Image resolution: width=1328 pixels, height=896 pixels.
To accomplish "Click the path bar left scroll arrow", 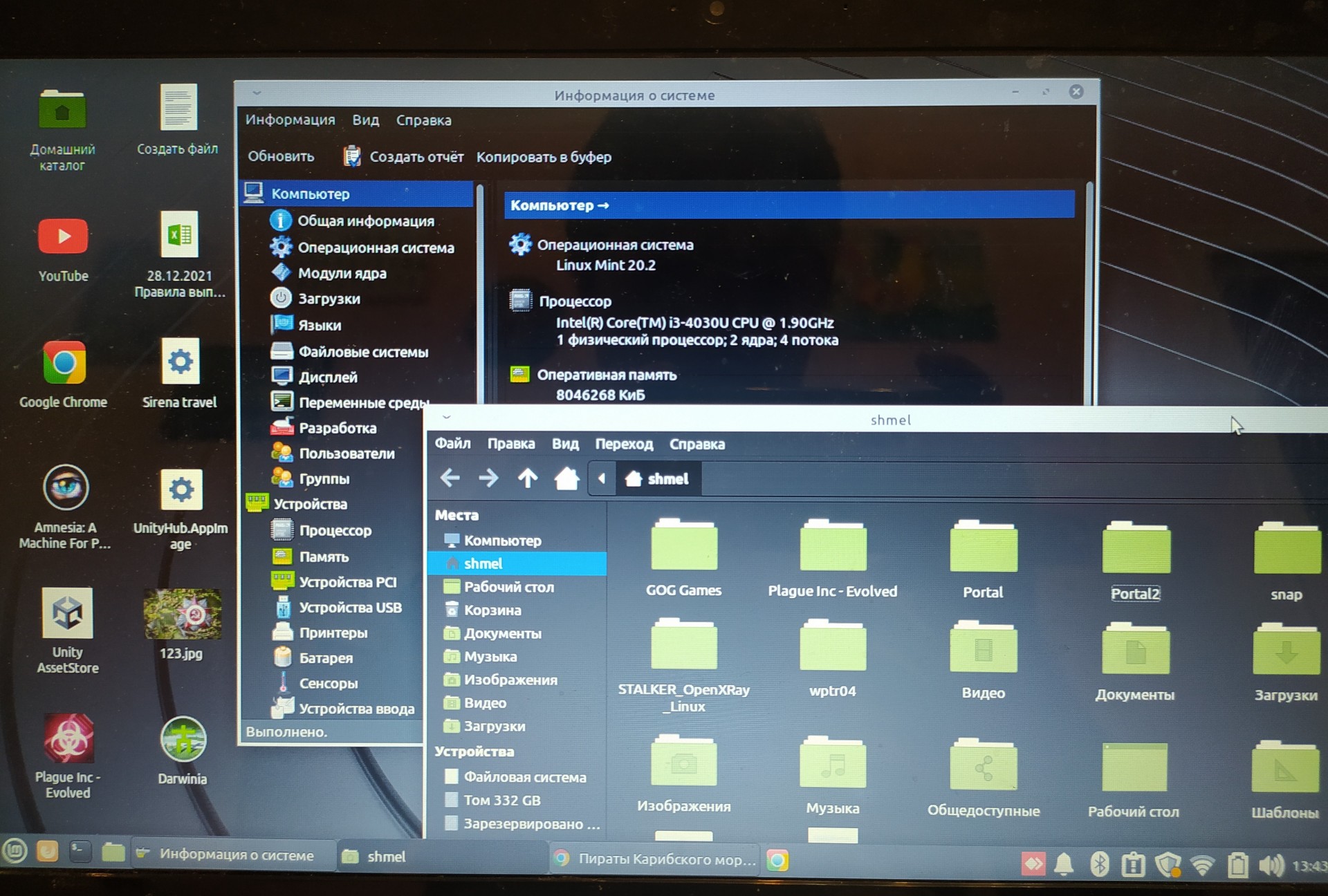I will (x=602, y=478).
